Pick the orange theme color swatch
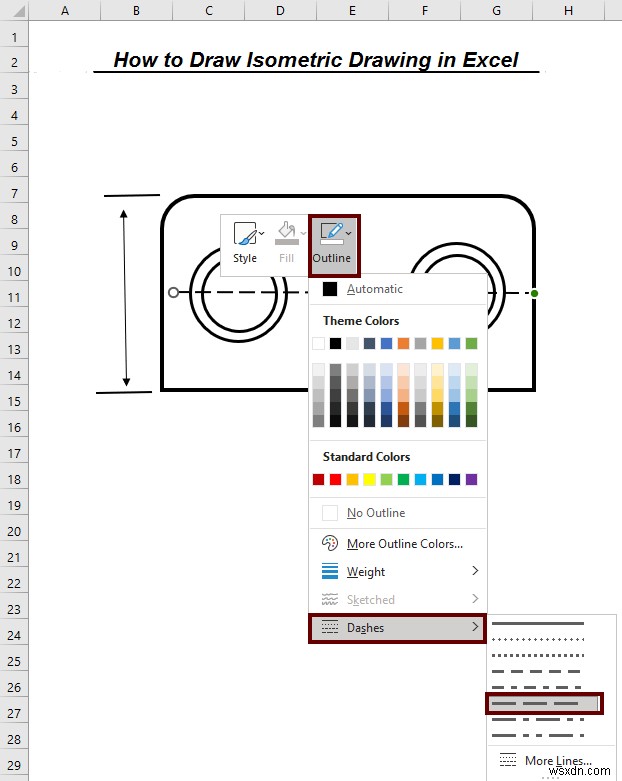The image size is (622, 781). 403,343
